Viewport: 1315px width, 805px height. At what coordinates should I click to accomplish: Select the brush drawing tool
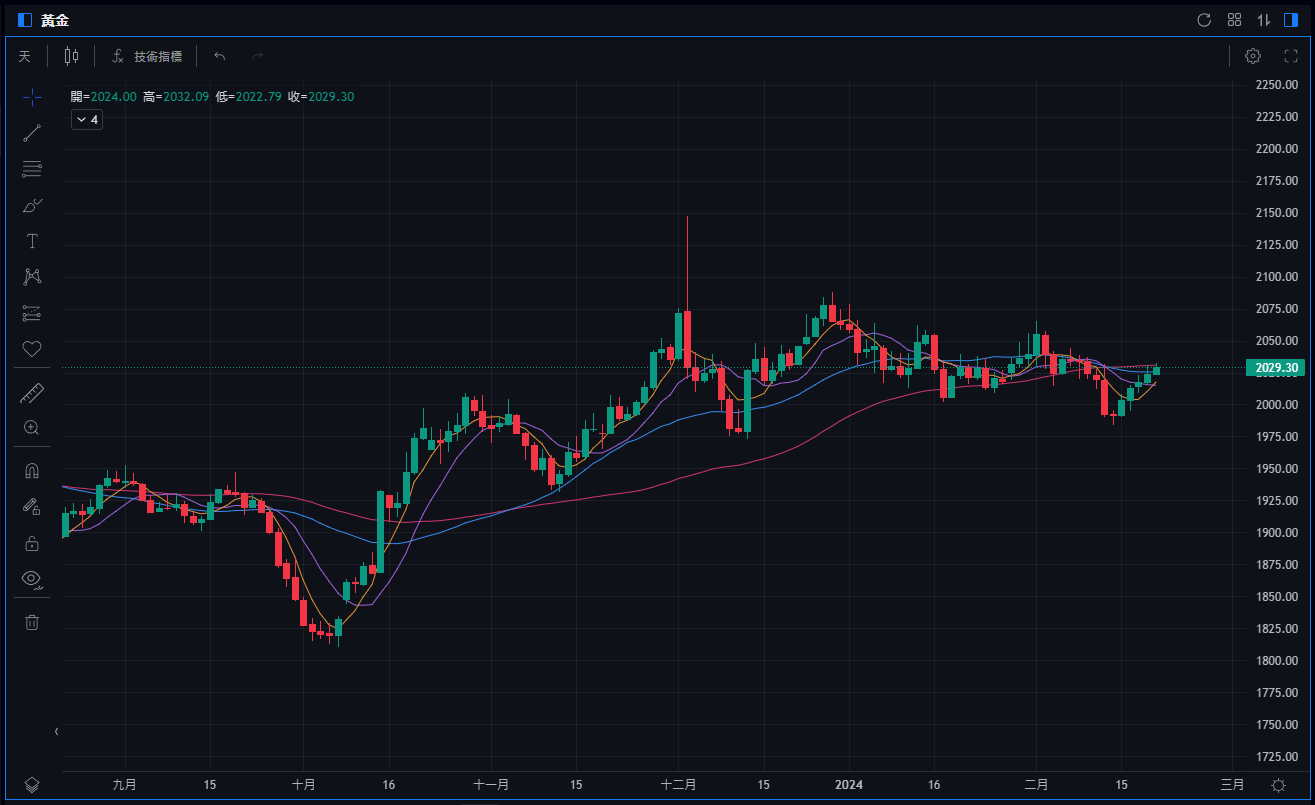coord(32,205)
